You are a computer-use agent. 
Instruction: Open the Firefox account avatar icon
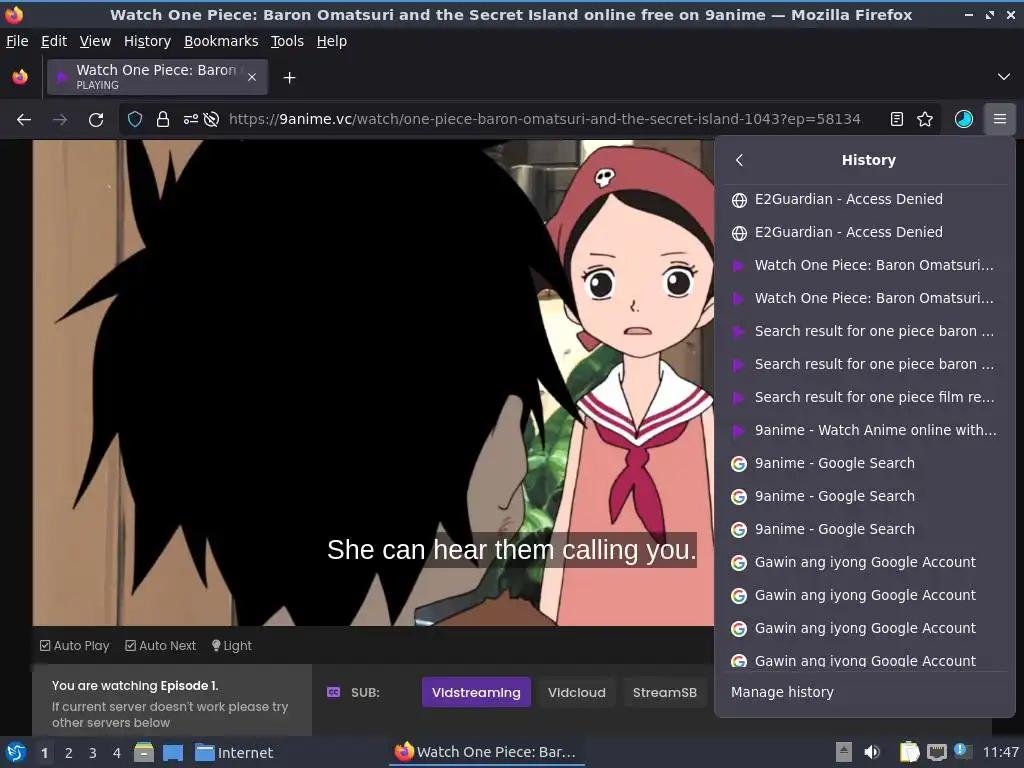964,120
